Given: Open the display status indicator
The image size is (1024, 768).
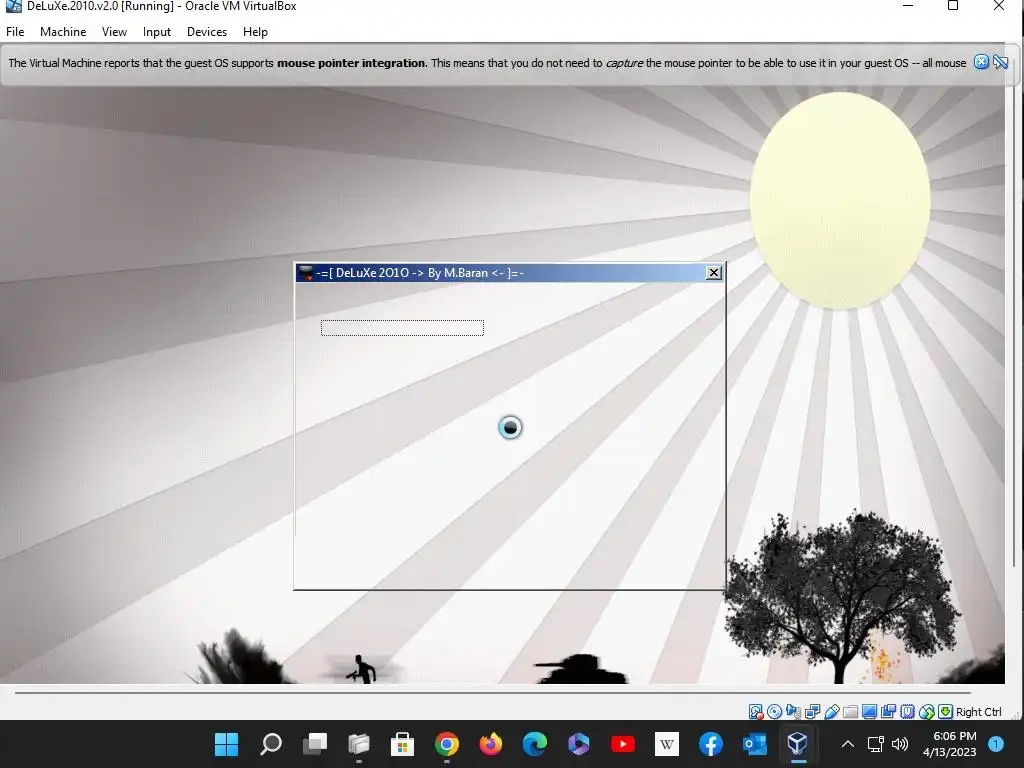Looking at the screenshot, I should (869, 712).
